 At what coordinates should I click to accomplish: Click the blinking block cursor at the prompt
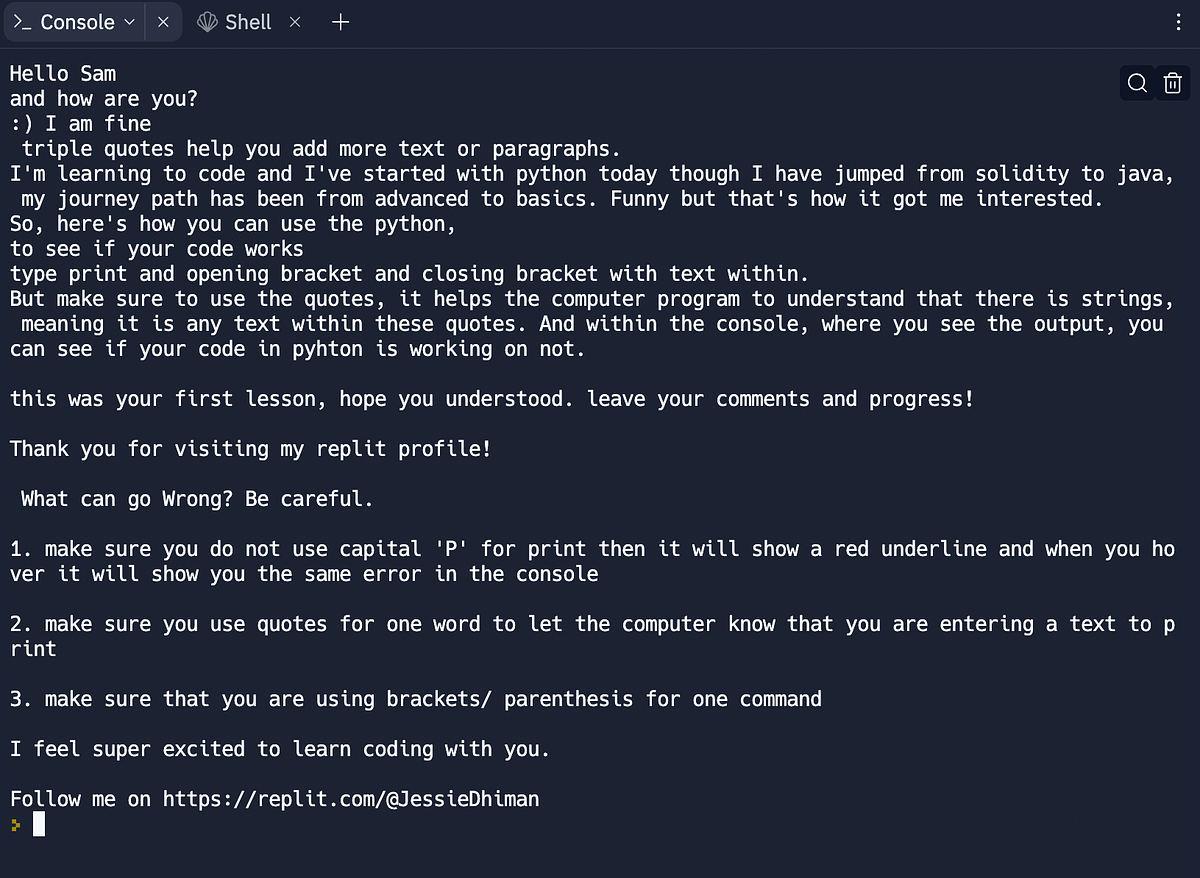40,823
